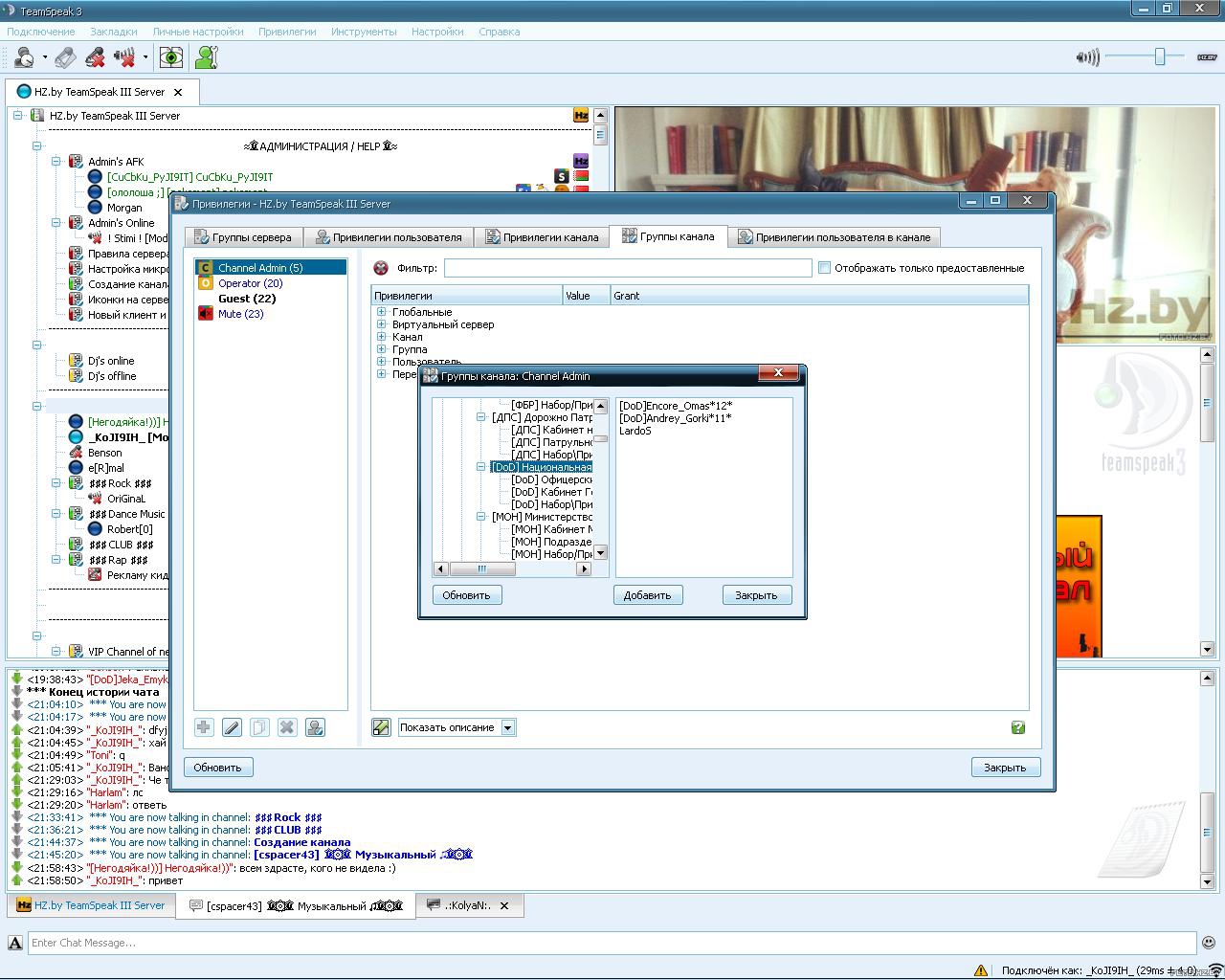
Task: Open the Закладки menu
Action: point(114,32)
